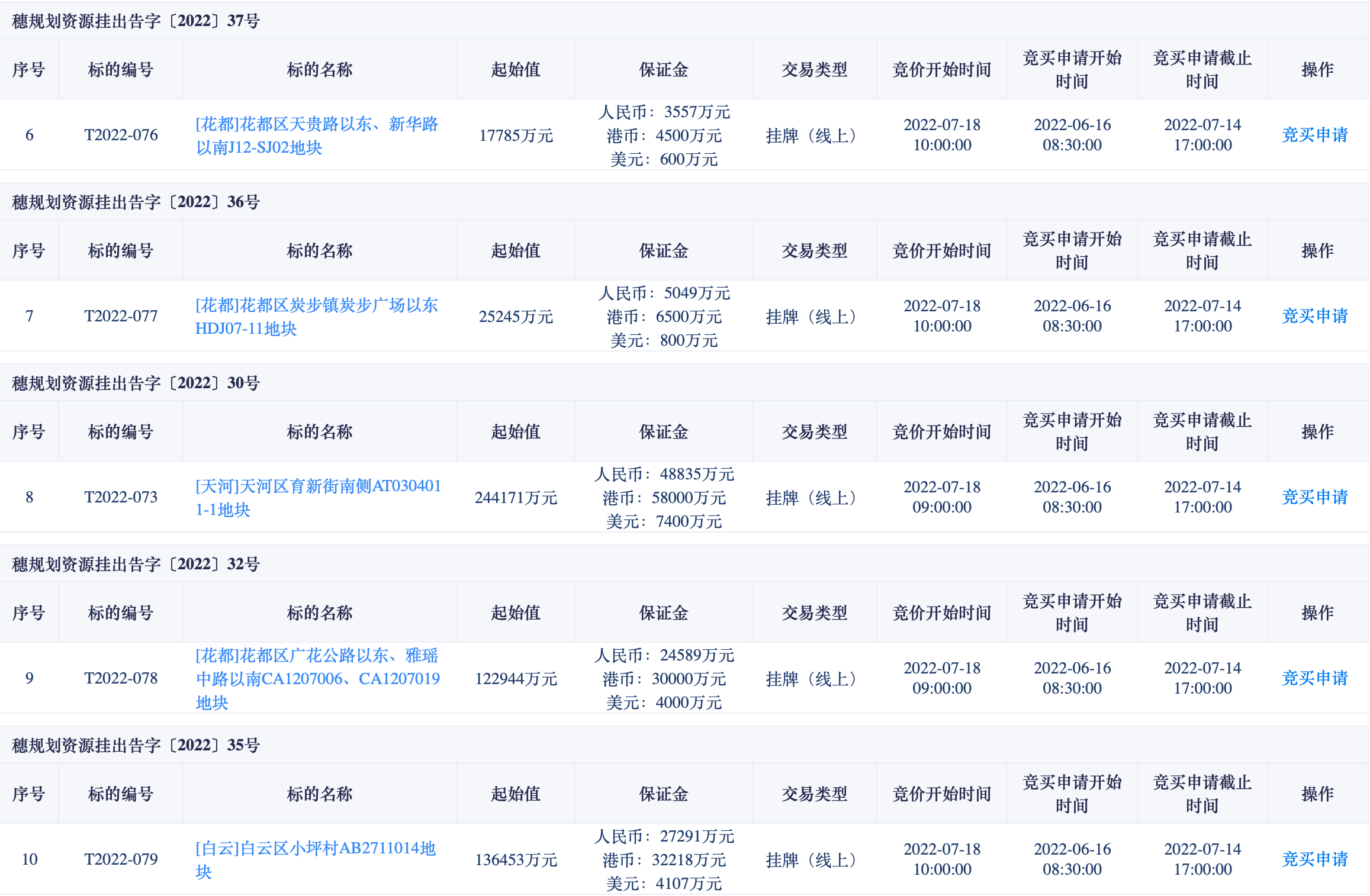Click the 保证金 header in the last table
1370x896 pixels.
click(x=663, y=794)
